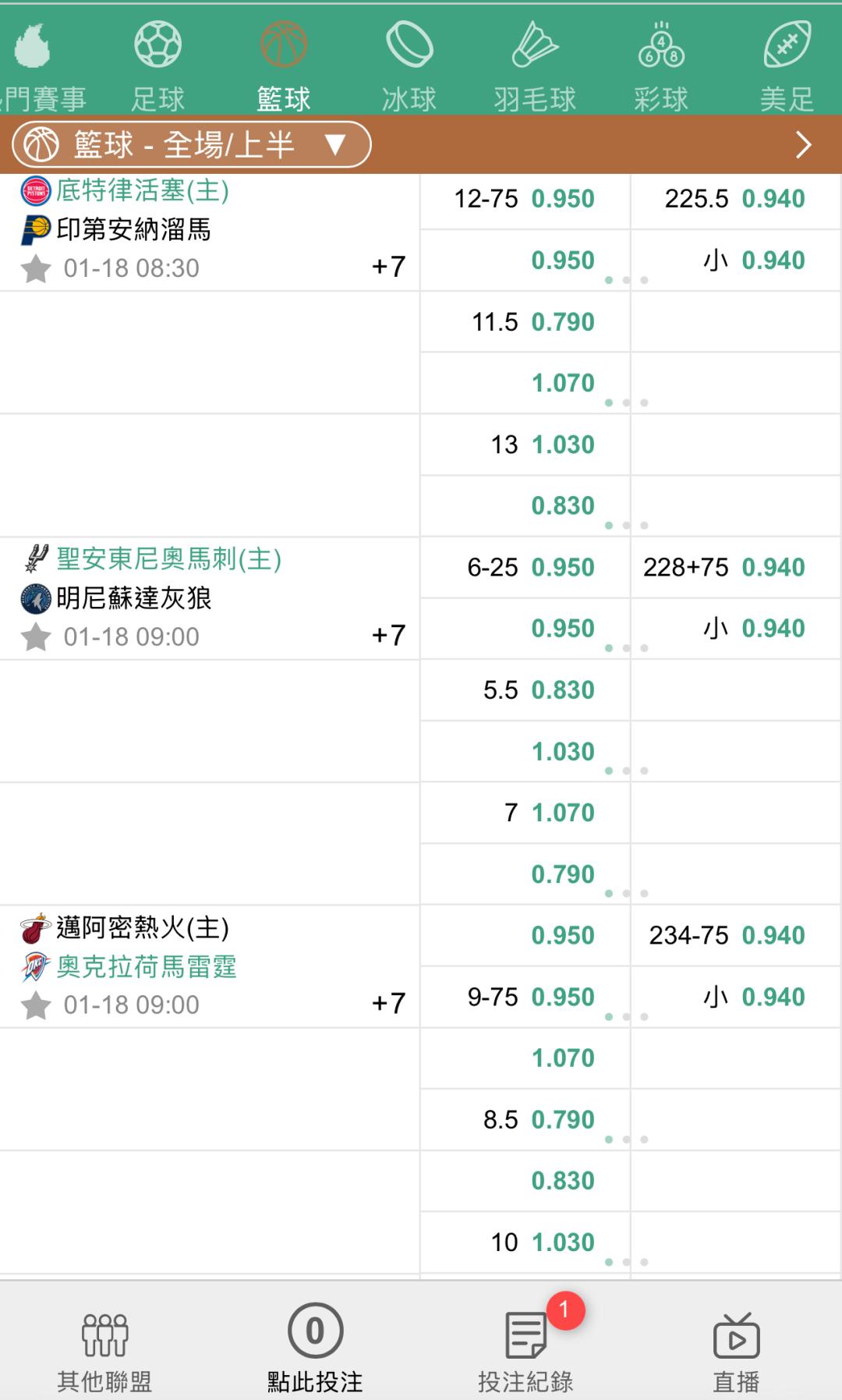Switch to the basketball (籃球) tab
Viewport: 842px width, 1400px height.
click(284, 45)
